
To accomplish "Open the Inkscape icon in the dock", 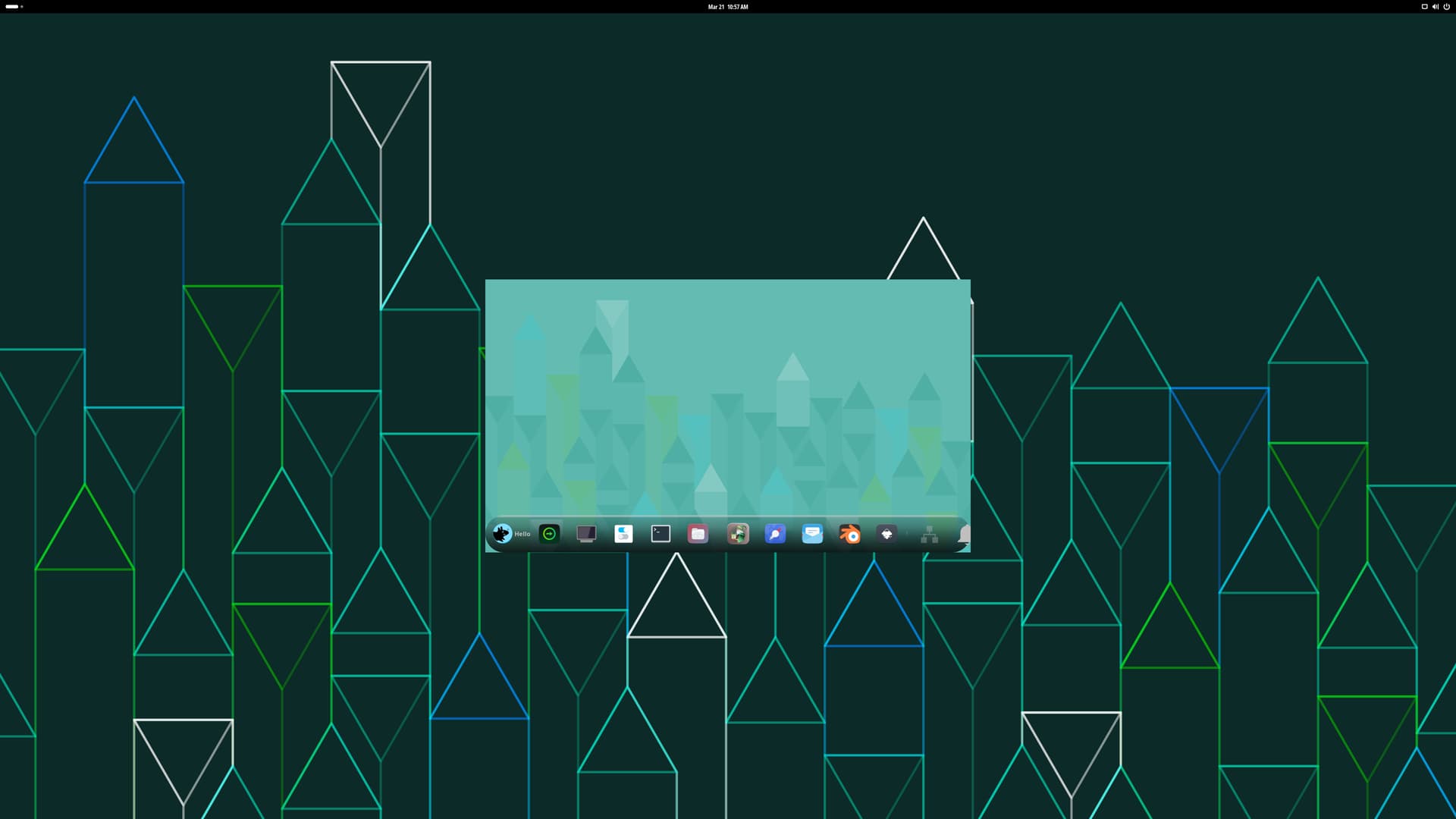I will coord(886,535).
